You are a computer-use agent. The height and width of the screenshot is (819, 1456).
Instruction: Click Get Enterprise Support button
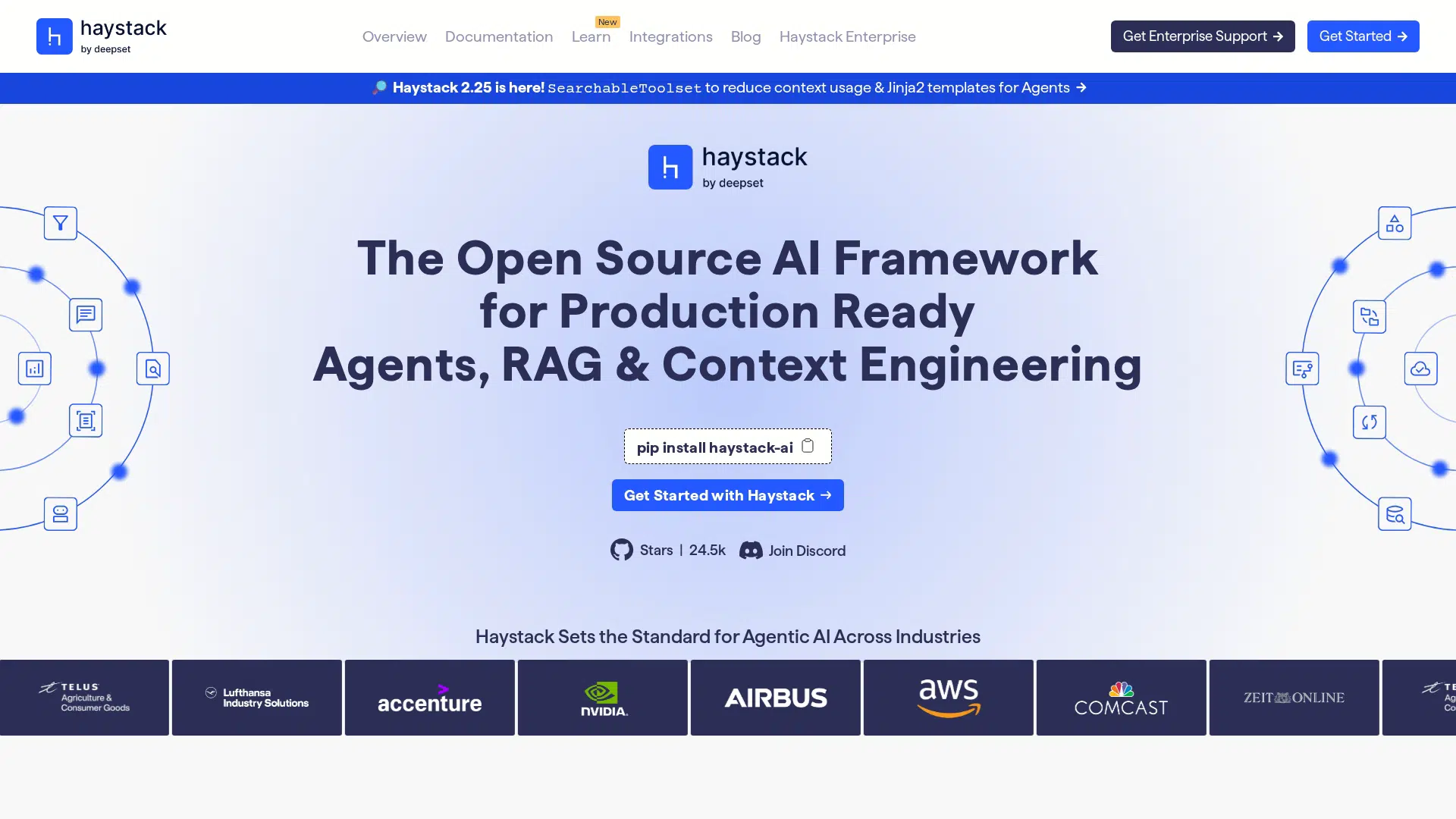tap(1203, 36)
